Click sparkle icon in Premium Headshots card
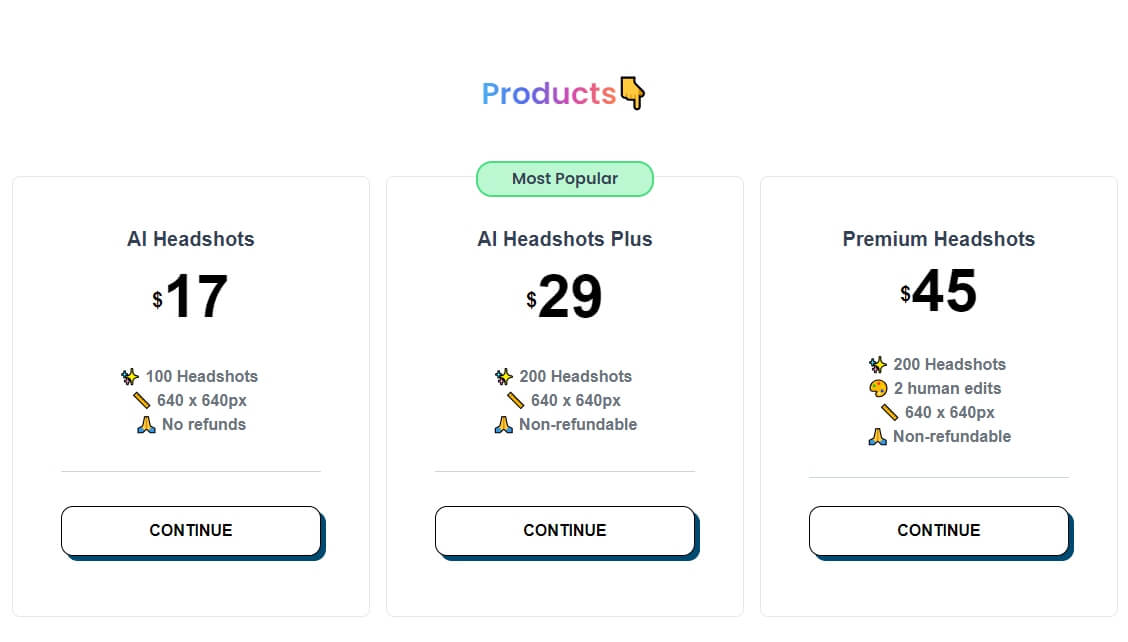Viewport: 1128px width, 642px height. point(878,365)
